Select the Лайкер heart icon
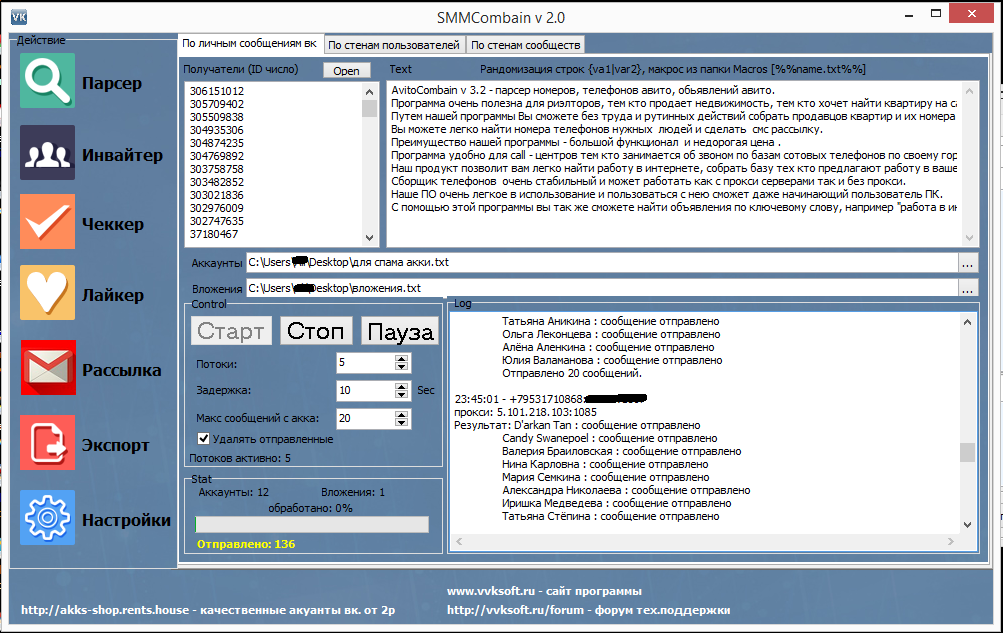Screen dimensions: 1003x633 pyautogui.click(x=47, y=293)
